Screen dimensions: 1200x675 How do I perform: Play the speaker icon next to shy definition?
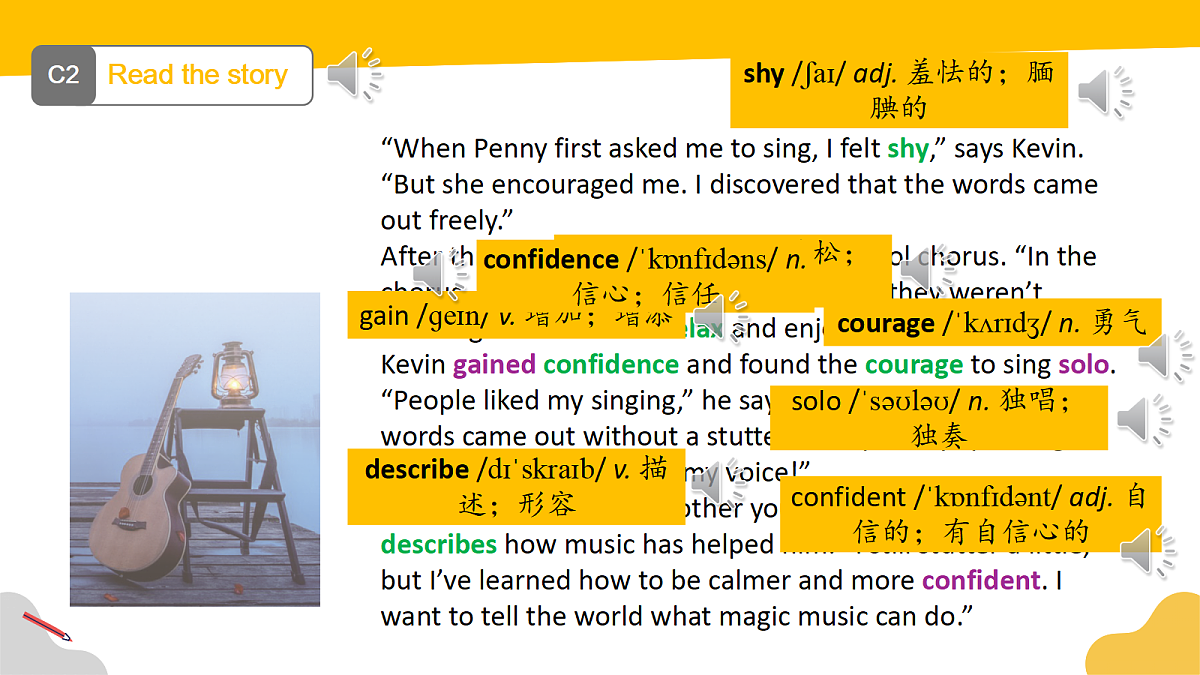click(1105, 92)
